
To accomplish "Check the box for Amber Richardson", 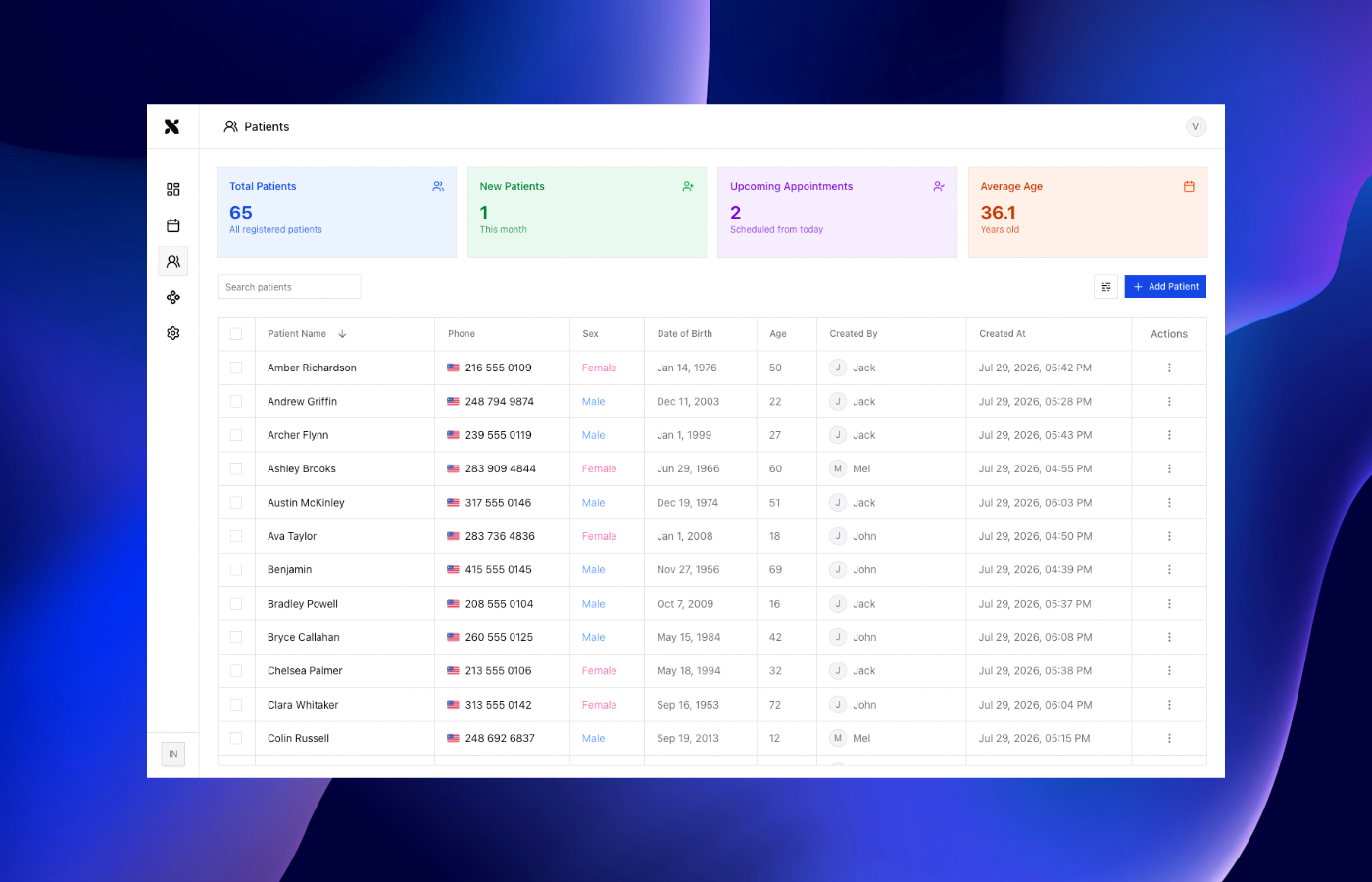I will (x=236, y=367).
